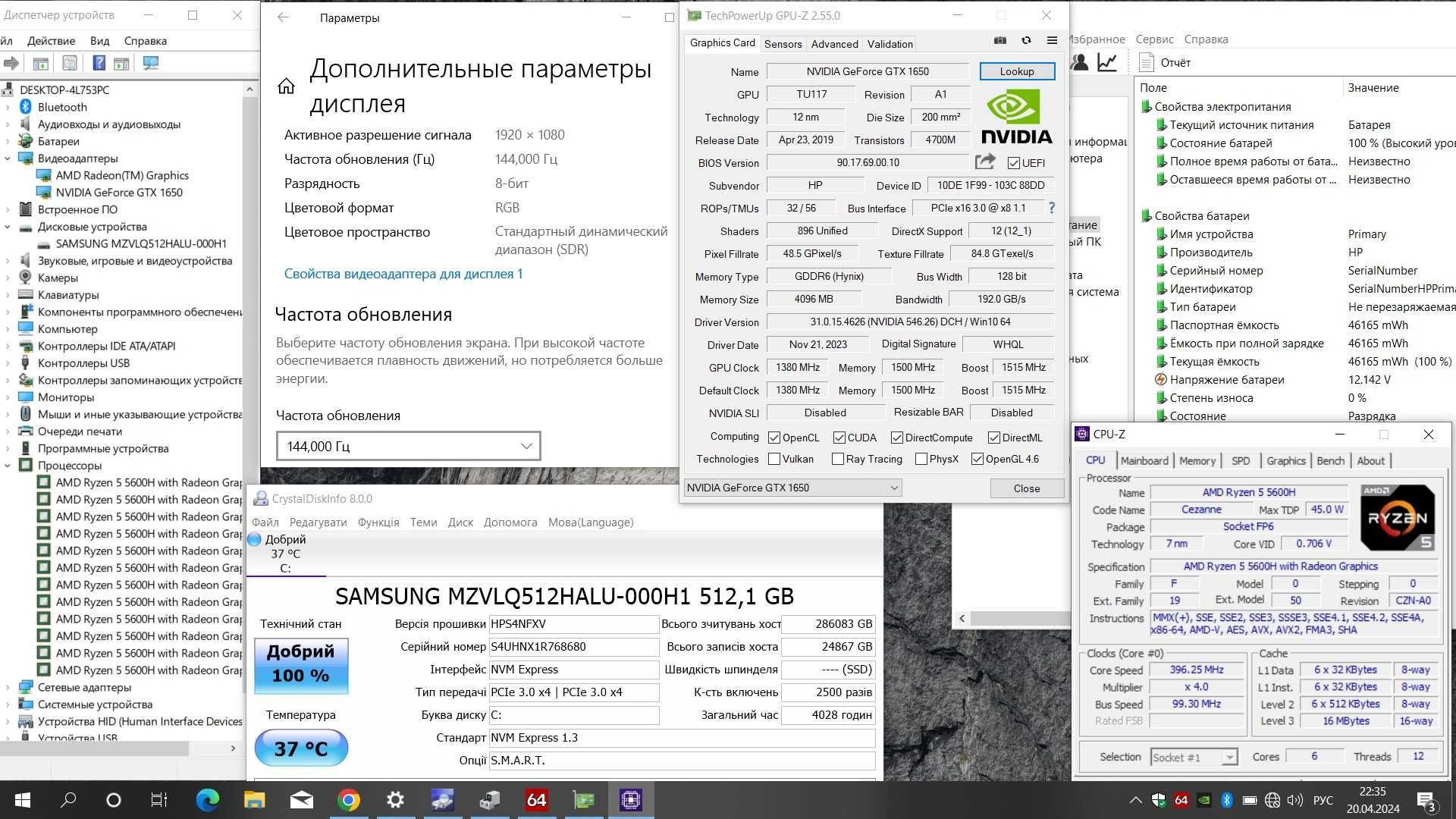Toggle OpenCL computing checkbox in GPU-Z
Screen dimensions: 1456x819
(x=775, y=435)
